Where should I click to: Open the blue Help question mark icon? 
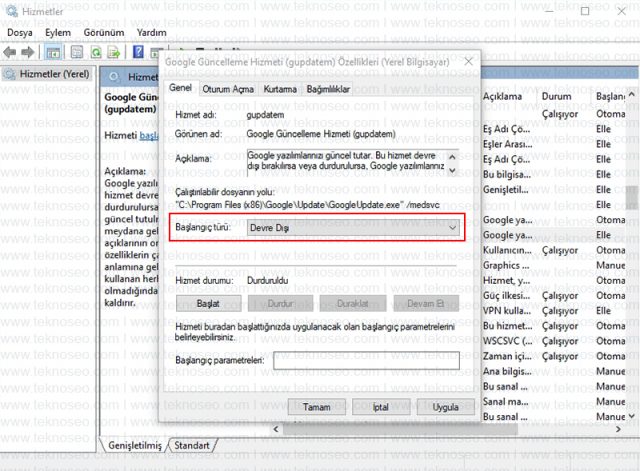point(138,52)
